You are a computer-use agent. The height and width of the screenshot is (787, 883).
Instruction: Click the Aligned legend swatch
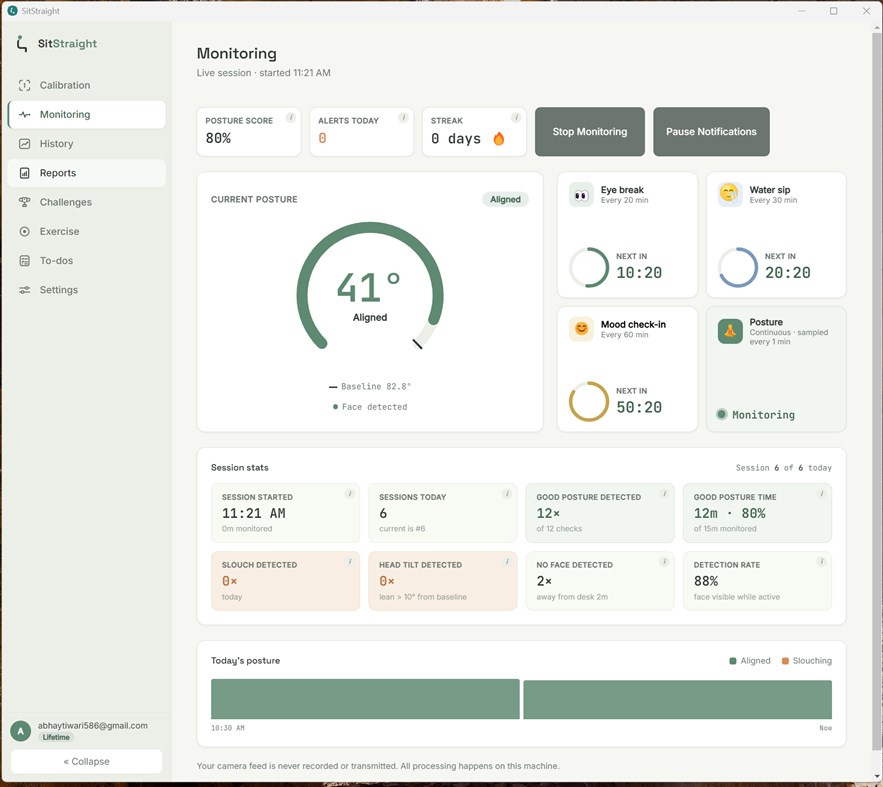[733, 661]
